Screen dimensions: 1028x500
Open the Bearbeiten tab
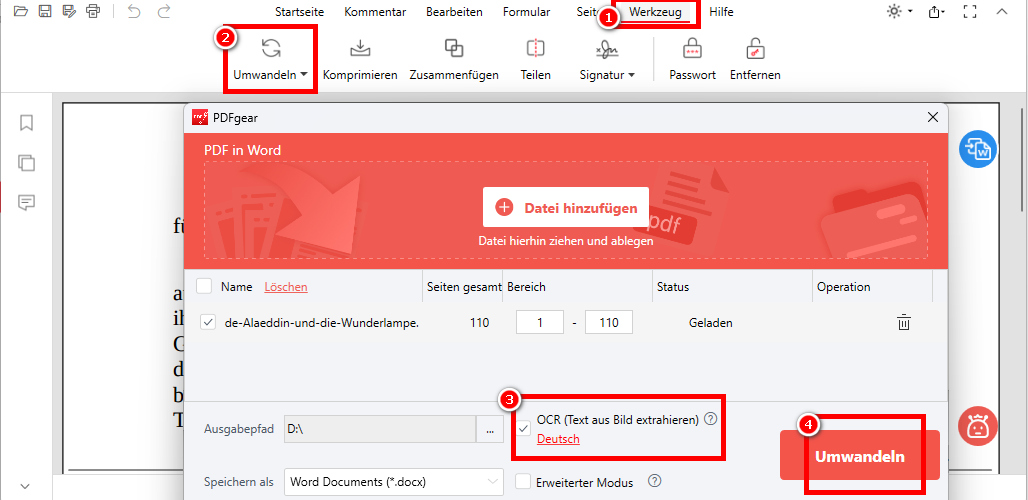[454, 12]
